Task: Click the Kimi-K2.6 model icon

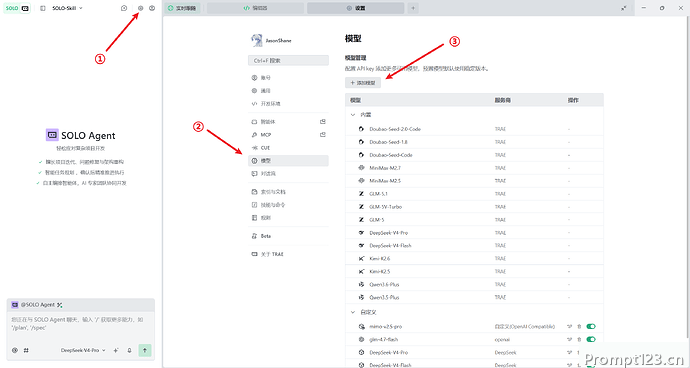Action: [x=362, y=258]
